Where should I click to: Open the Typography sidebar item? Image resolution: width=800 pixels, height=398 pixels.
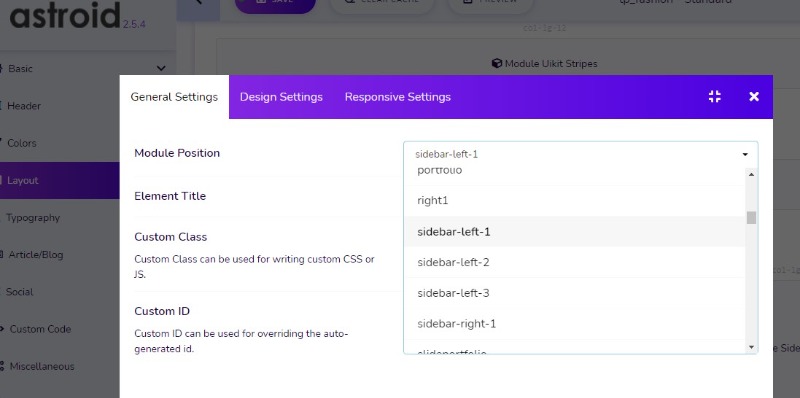tap(33, 218)
